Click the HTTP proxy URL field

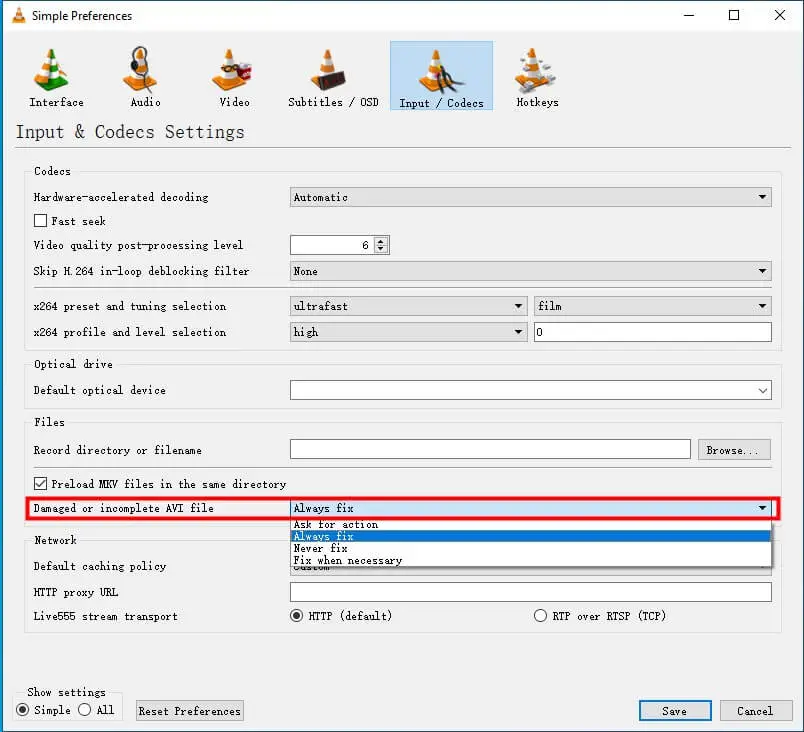(x=530, y=593)
